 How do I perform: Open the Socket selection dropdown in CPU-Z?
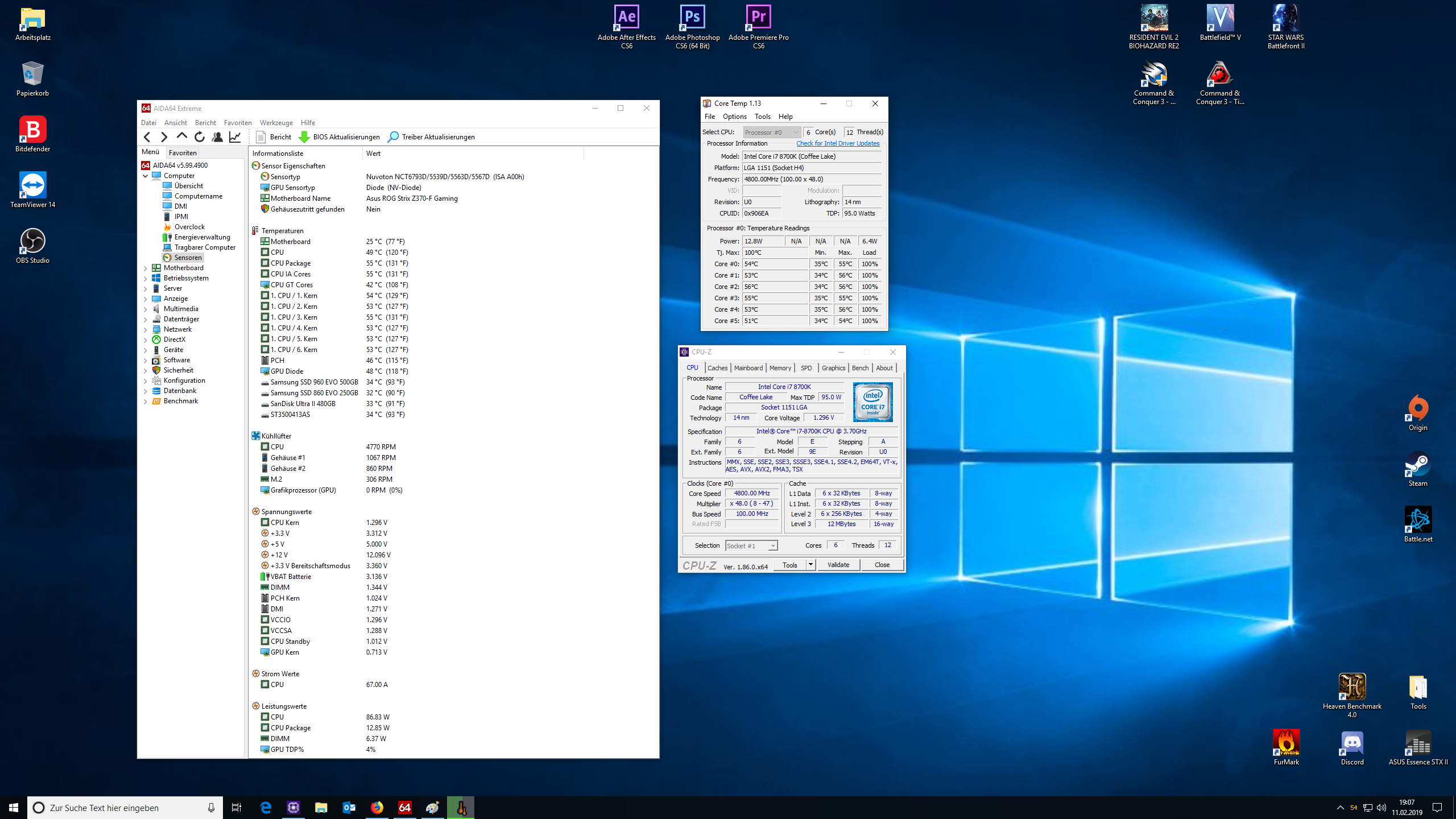click(x=751, y=545)
